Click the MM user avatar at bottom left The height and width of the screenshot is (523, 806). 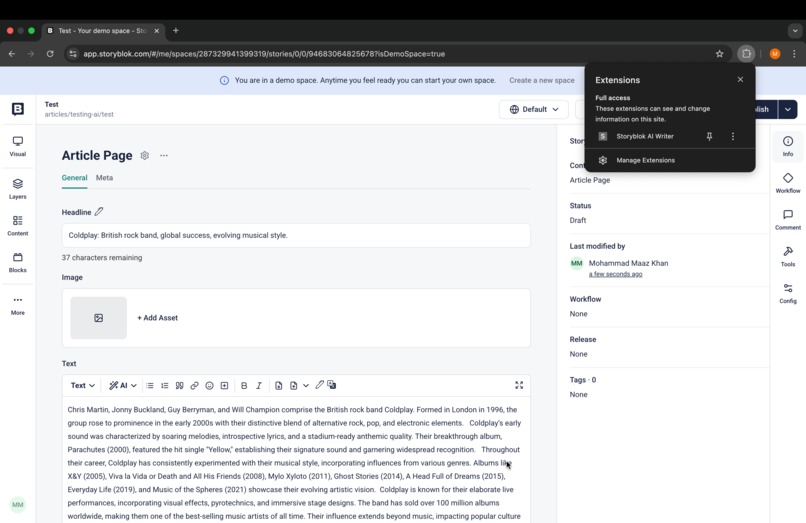17,504
